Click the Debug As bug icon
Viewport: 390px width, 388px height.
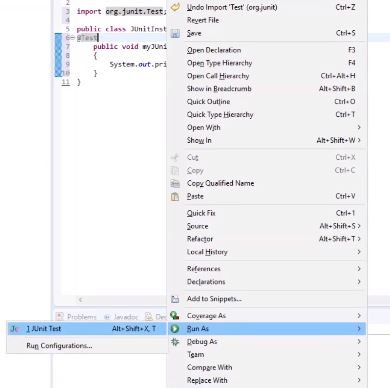tap(175, 342)
